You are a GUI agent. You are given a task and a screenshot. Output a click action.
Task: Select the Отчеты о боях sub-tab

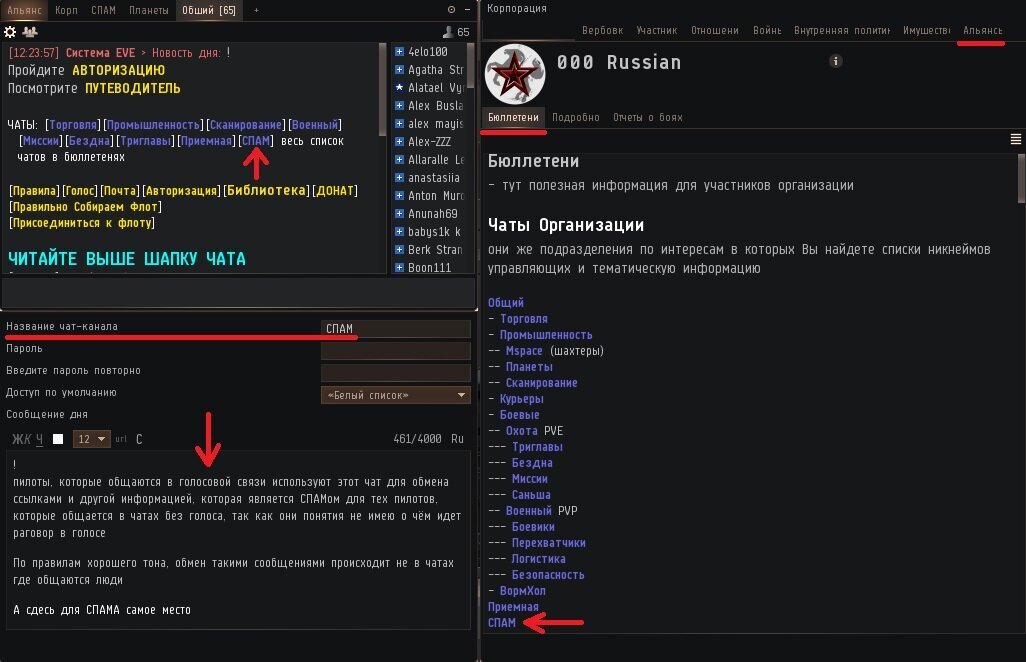pyautogui.click(x=648, y=117)
